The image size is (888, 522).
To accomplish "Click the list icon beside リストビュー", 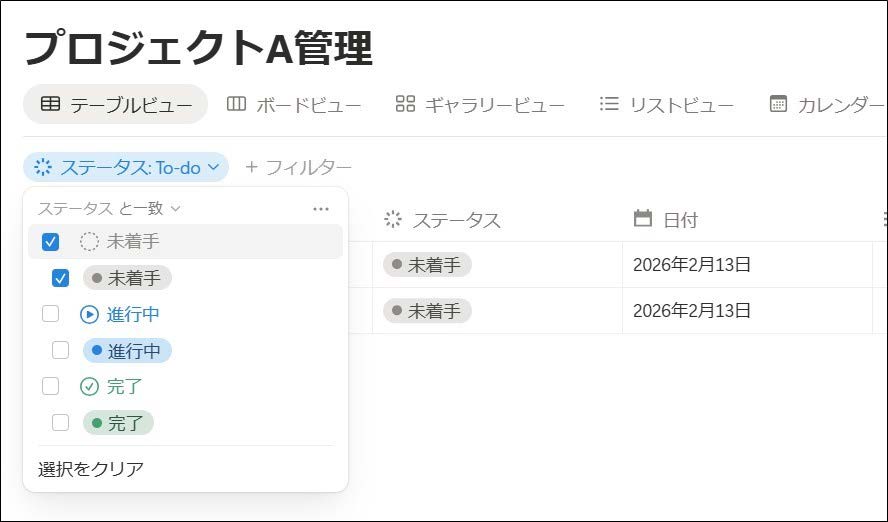I will [608, 104].
